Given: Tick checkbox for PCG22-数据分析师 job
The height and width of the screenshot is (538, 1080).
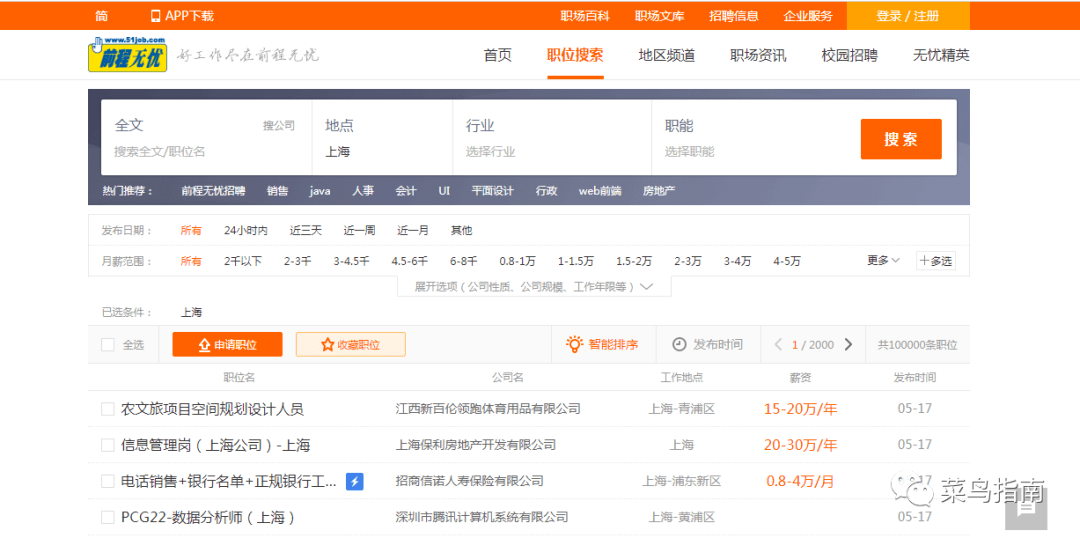Looking at the screenshot, I should tap(108, 517).
